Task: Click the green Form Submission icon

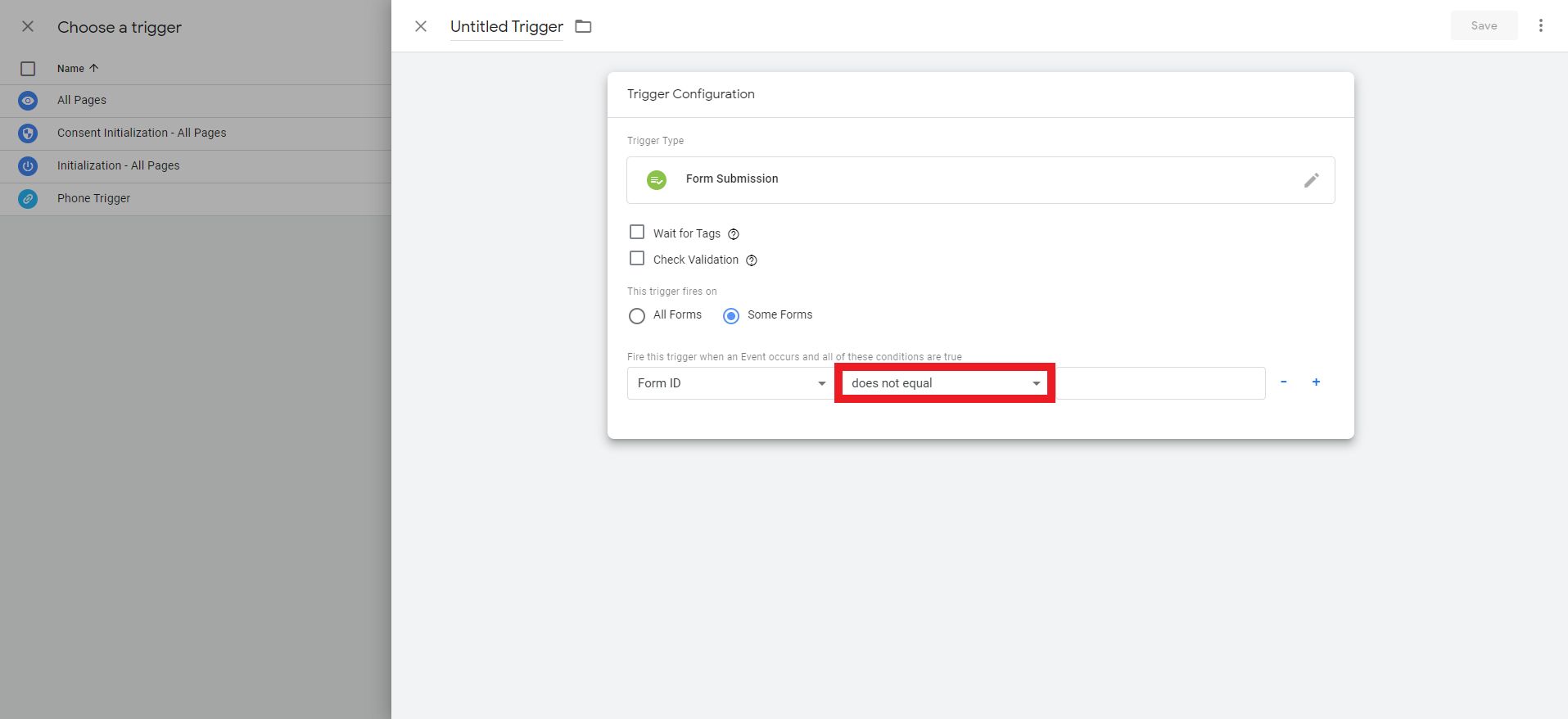Action: point(657,180)
